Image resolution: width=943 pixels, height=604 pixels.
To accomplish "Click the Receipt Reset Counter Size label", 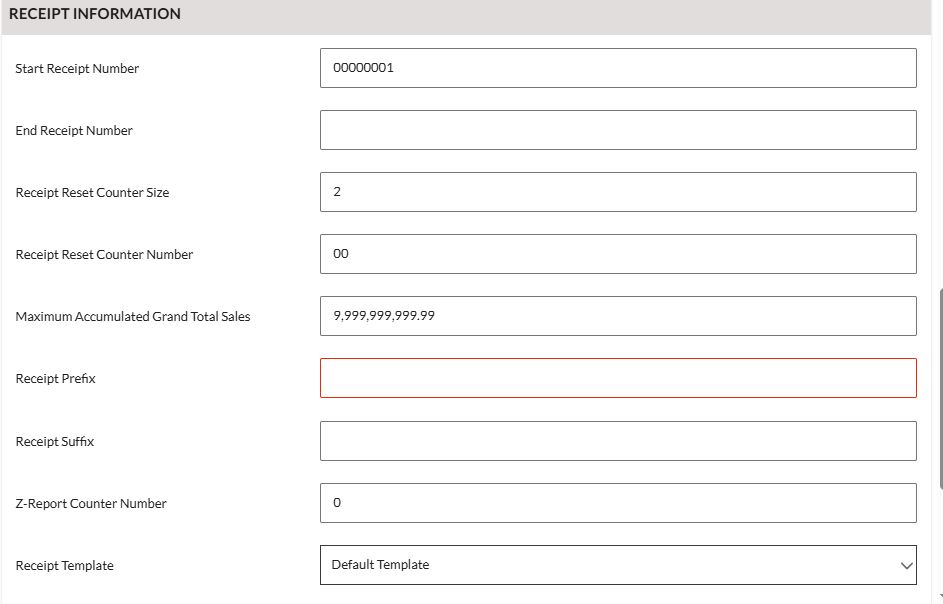I will click(x=92, y=193).
